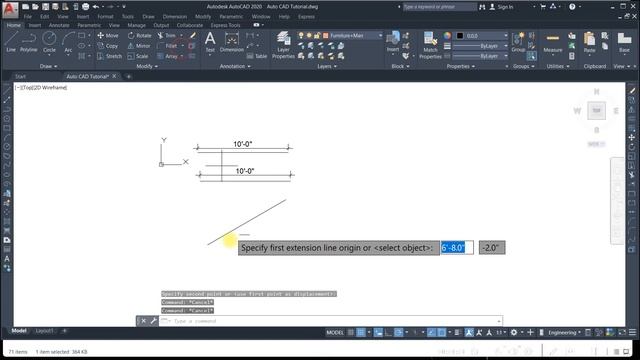Viewport: 640px width, 360px height.
Task: Click the Insert block icon
Action: point(393,42)
